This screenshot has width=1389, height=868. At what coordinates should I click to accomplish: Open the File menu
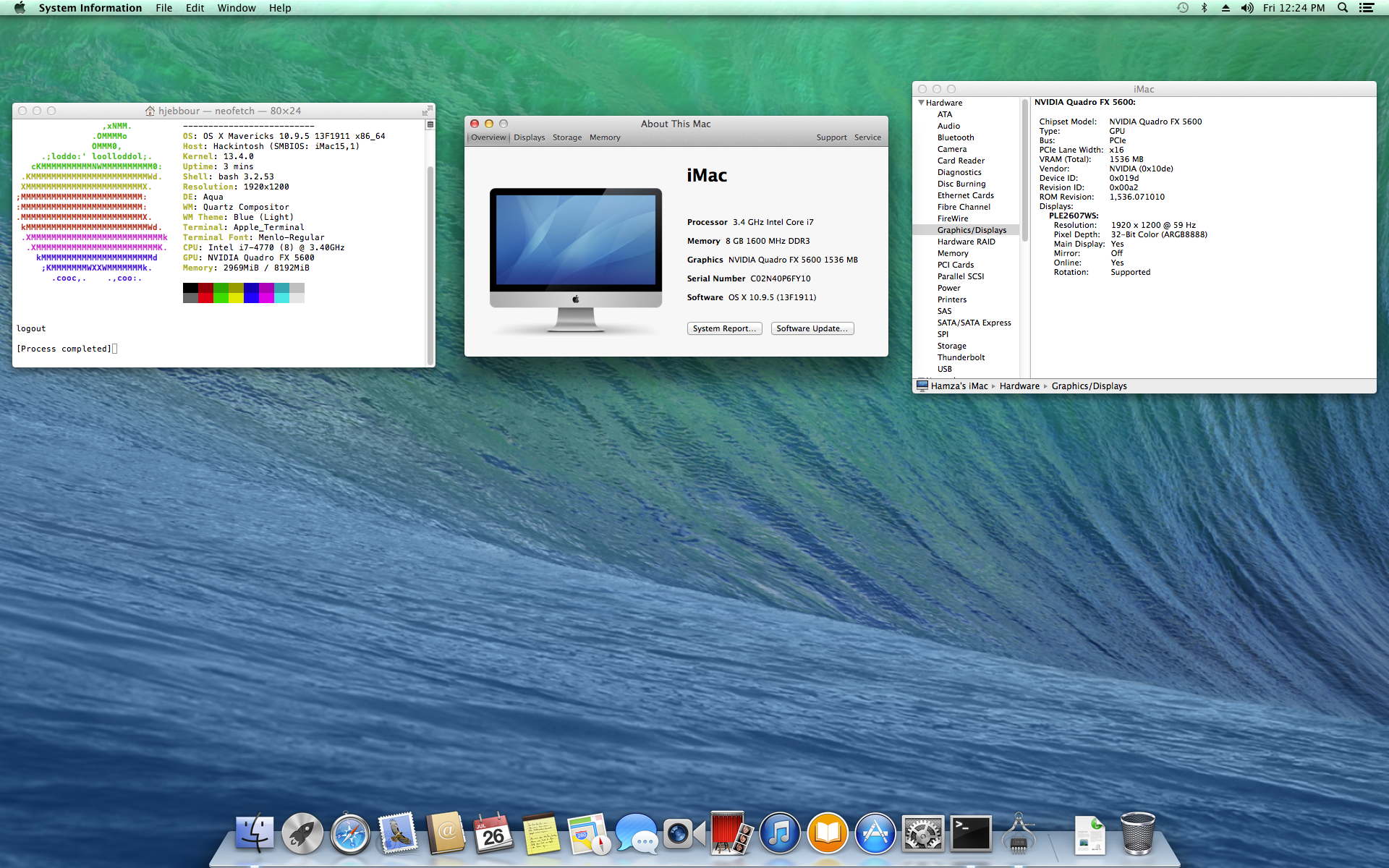click(x=163, y=8)
